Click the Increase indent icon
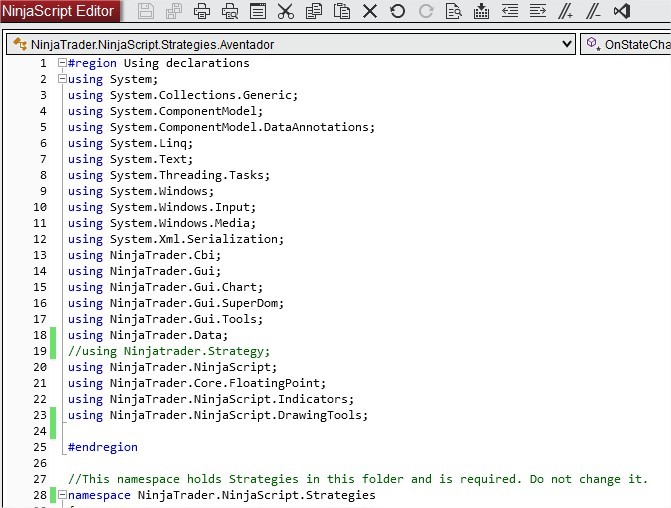 [537, 11]
